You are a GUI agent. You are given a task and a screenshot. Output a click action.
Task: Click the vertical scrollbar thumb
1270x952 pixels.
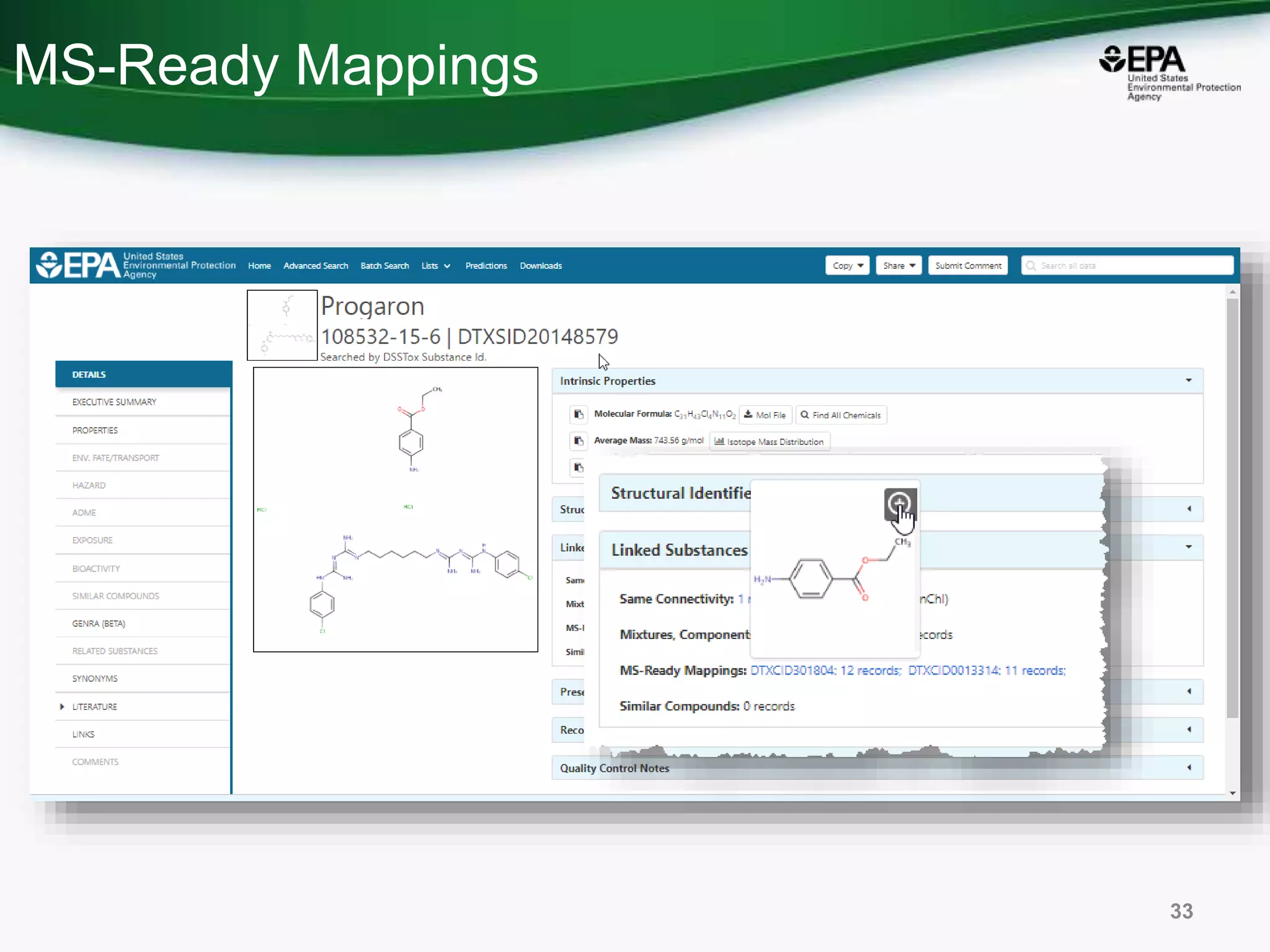[x=1233, y=508]
